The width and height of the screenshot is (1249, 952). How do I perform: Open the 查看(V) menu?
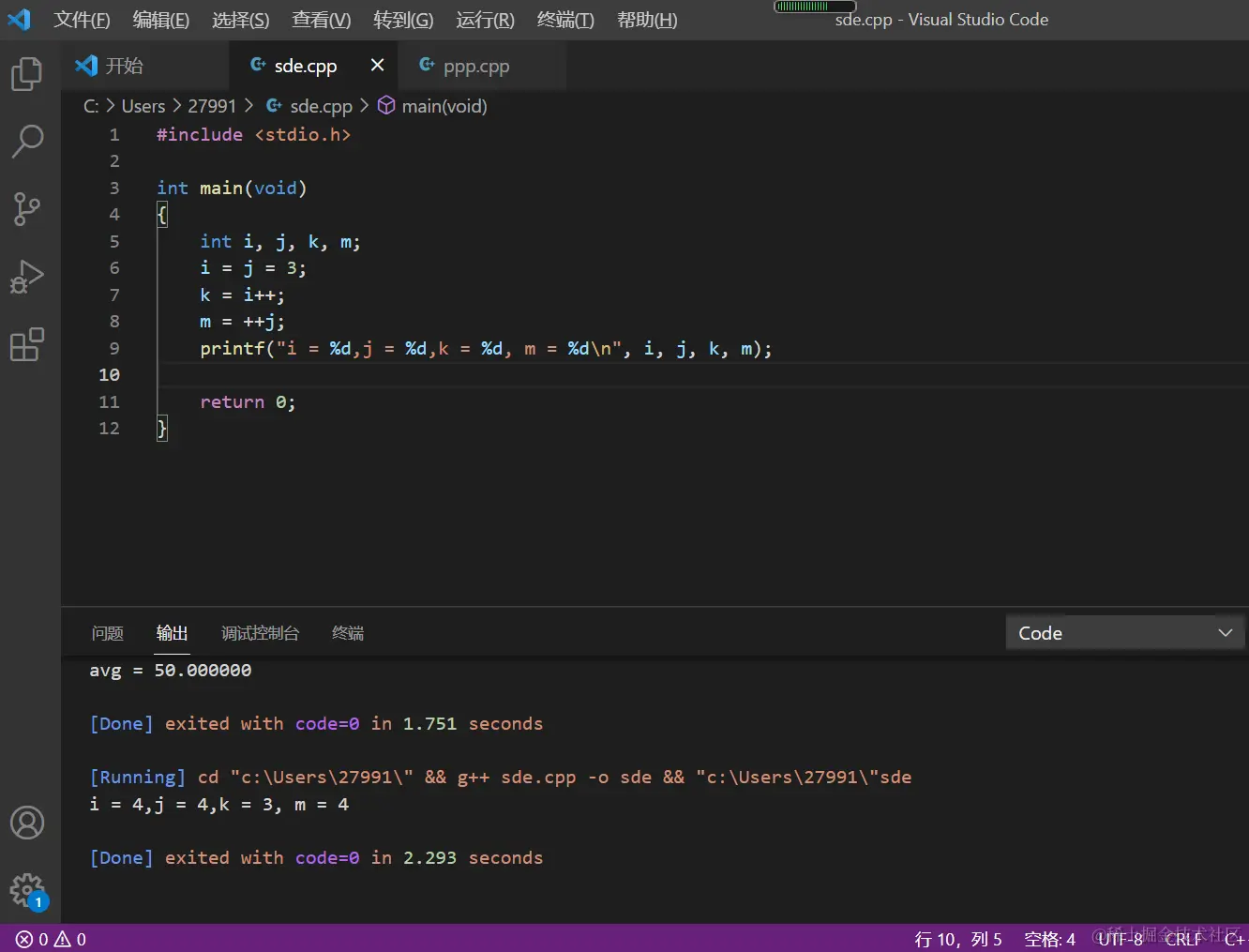click(x=321, y=20)
